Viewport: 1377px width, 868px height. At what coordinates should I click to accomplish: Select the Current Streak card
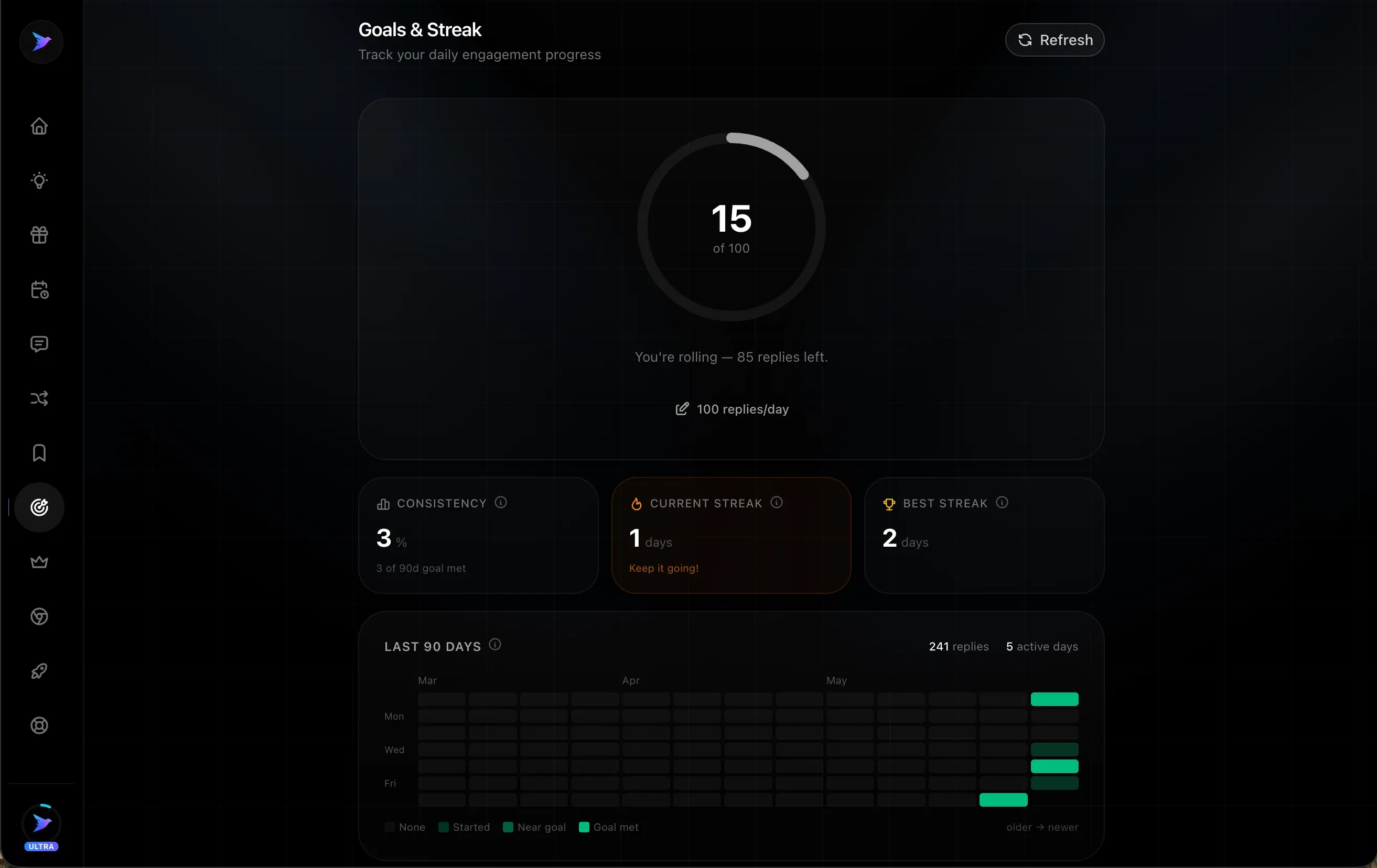tap(731, 536)
